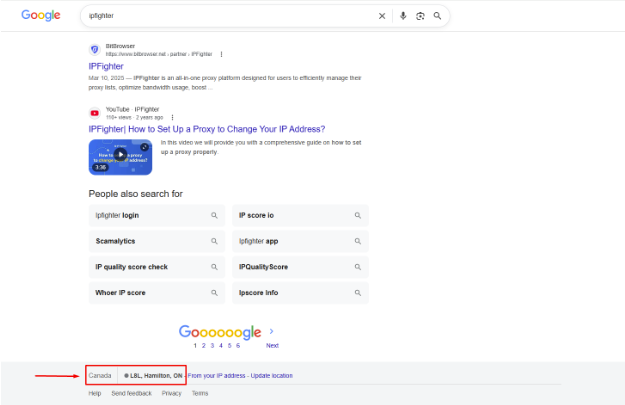Select the 'ipfighter login' related search
Viewport: 625px width, 405px height.
(x=157, y=215)
